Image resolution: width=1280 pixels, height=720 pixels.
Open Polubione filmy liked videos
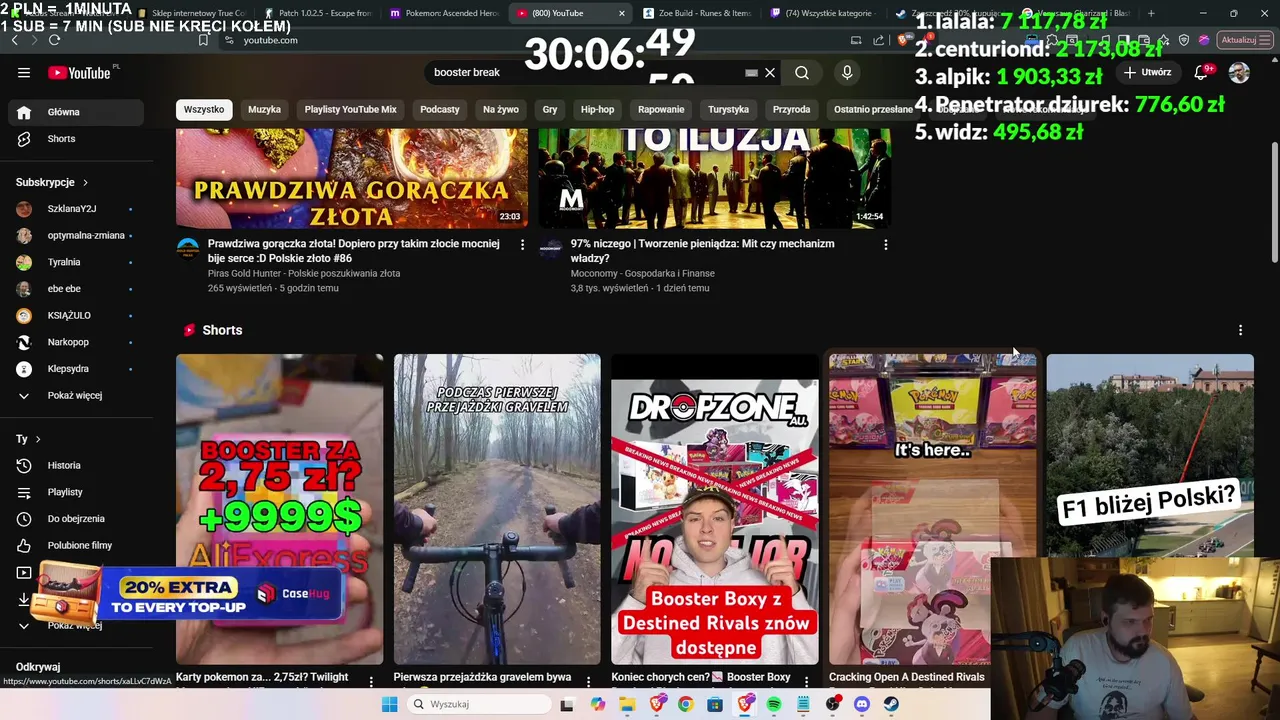[x=76, y=545]
